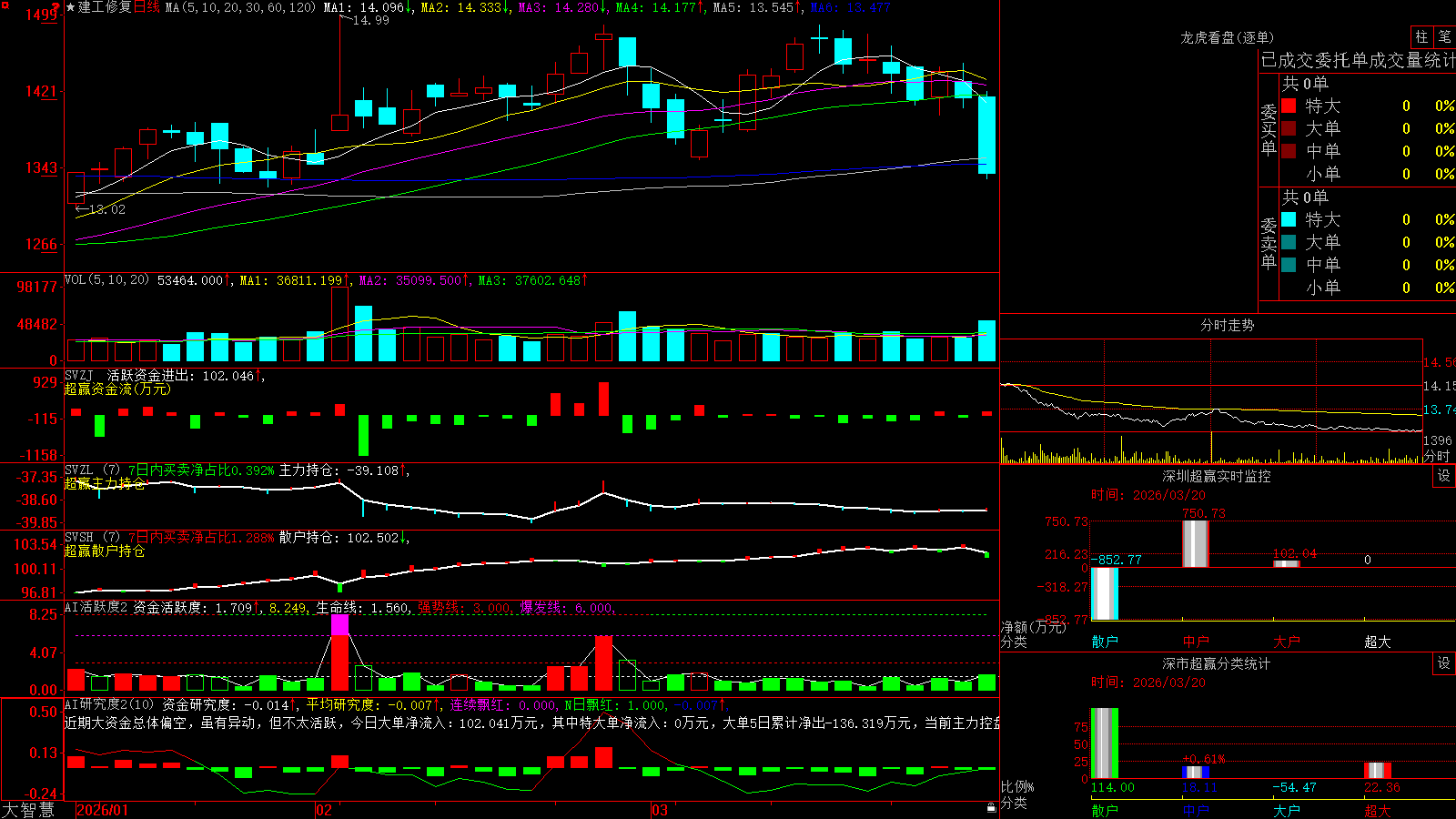This screenshot has height=819, width=1456.
Task: Click dark red 大单 buy-order swatch
Action: (1289, 128)
